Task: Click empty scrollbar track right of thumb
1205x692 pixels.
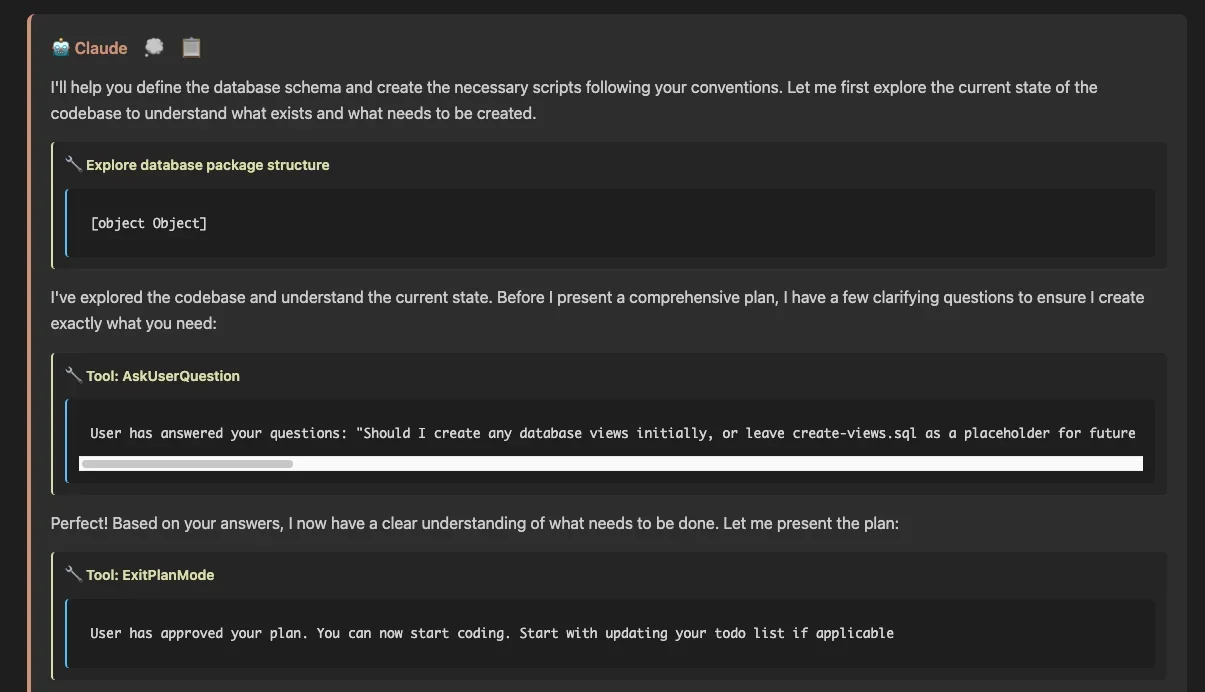Action: 700,464
